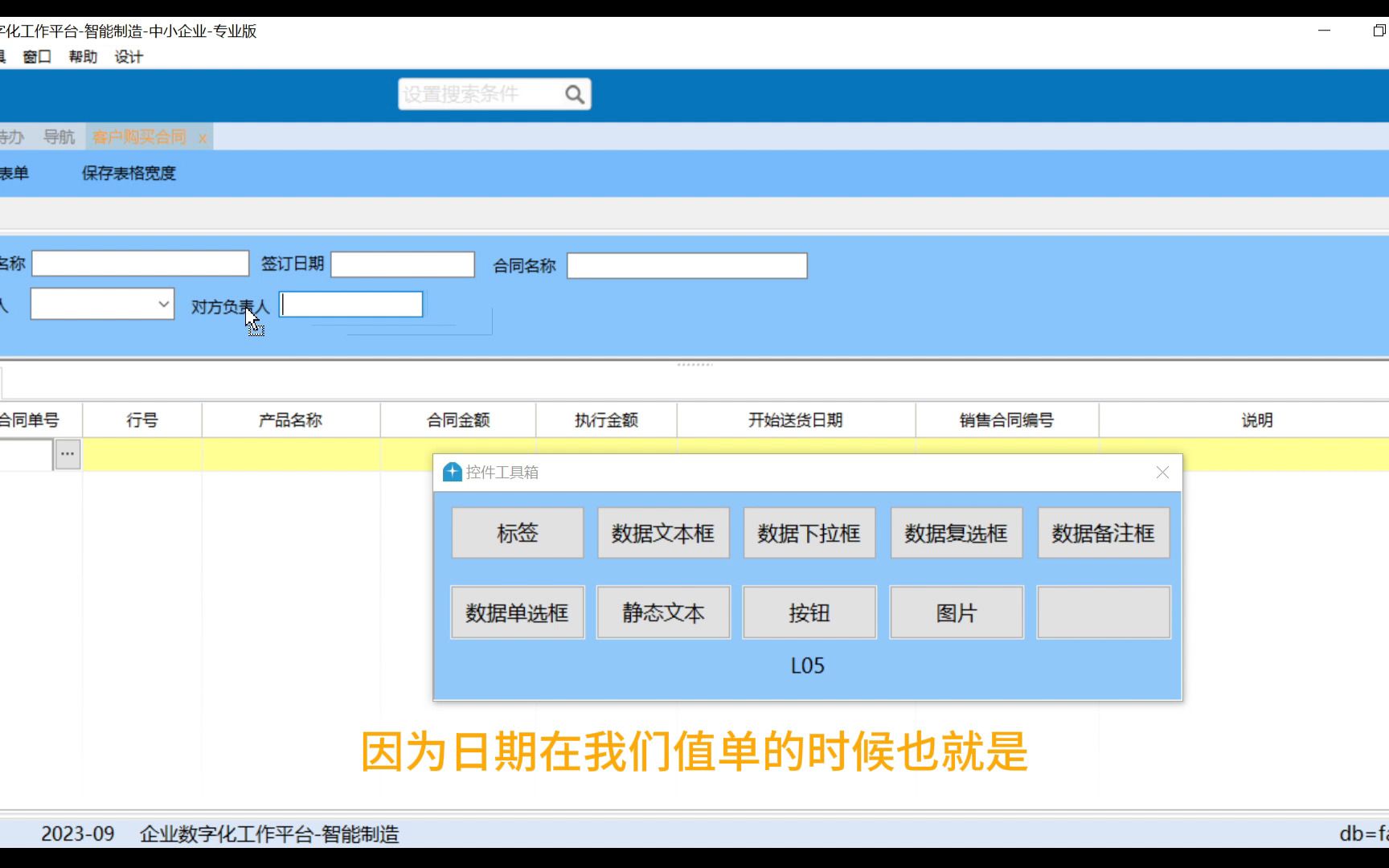The image size is (1389, 868).
Task: Select the 图片 control
Action: tap(956, 612)
